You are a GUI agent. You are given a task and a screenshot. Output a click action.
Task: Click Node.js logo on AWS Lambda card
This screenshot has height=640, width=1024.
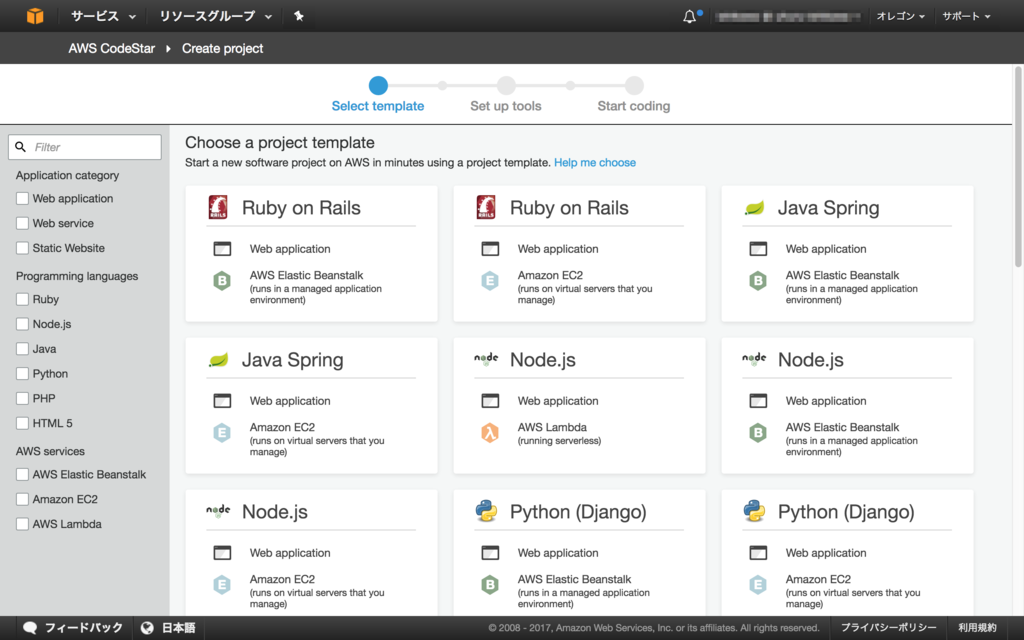pyautogui.click(x=486, y=359)
